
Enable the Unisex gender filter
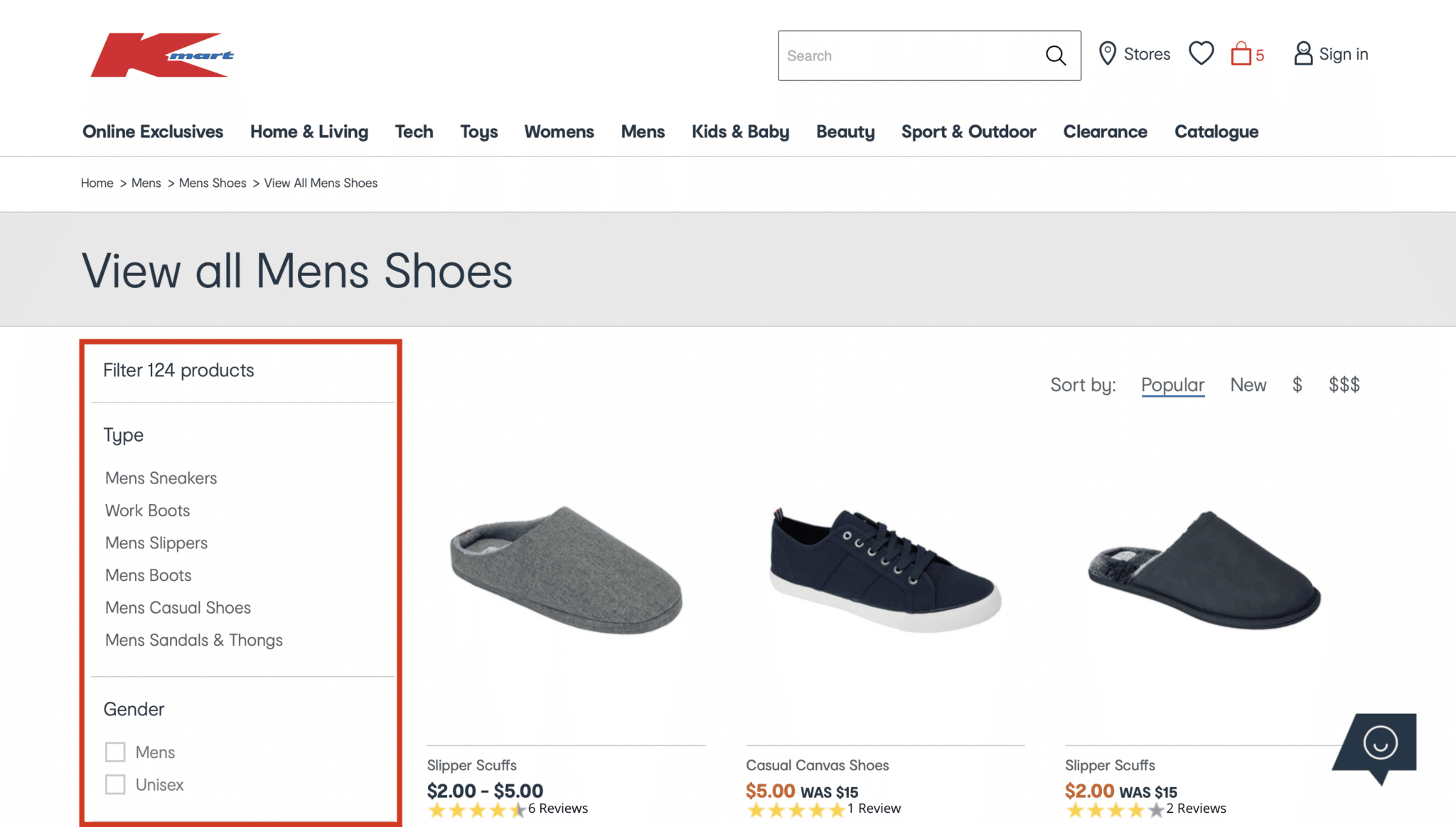(115, 784)
